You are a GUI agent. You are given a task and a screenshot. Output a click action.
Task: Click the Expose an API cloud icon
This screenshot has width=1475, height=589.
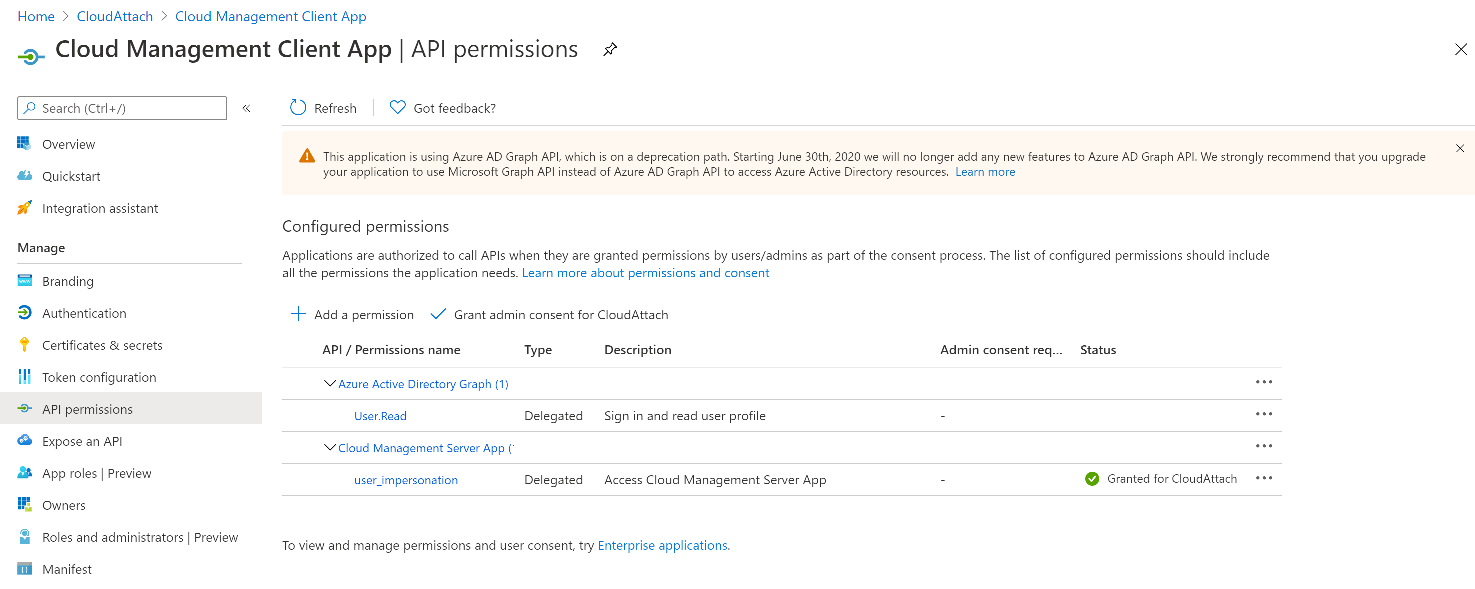click(x=25, y=441)
